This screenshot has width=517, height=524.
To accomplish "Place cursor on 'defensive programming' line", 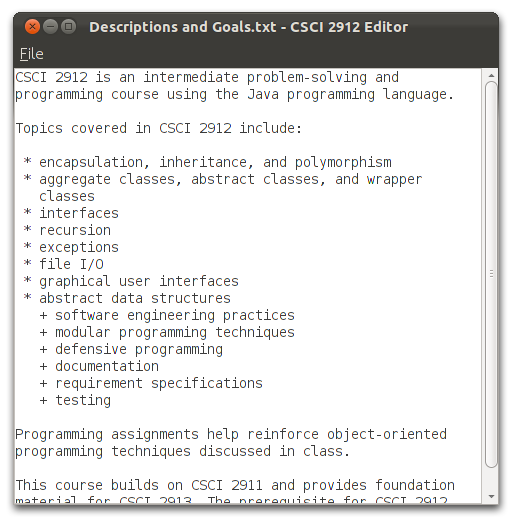I will (x=139, y=349).
